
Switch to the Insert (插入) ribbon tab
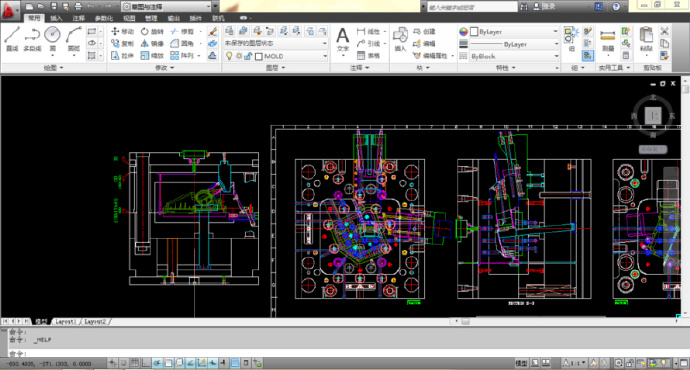[x=56, y=18]
